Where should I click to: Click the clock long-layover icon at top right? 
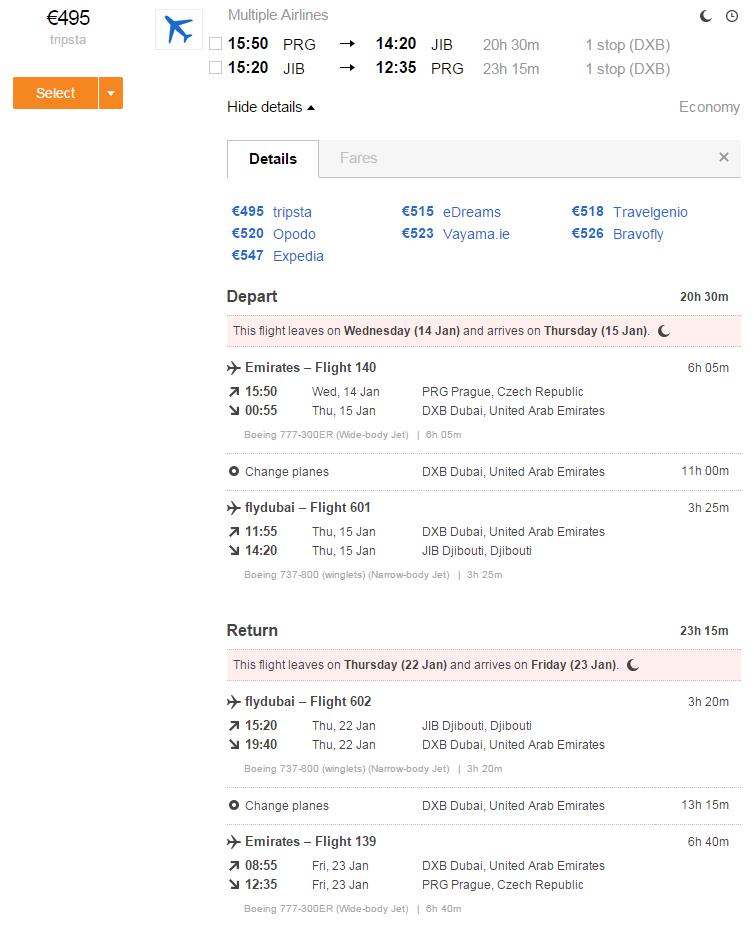(x=732, y=16)
